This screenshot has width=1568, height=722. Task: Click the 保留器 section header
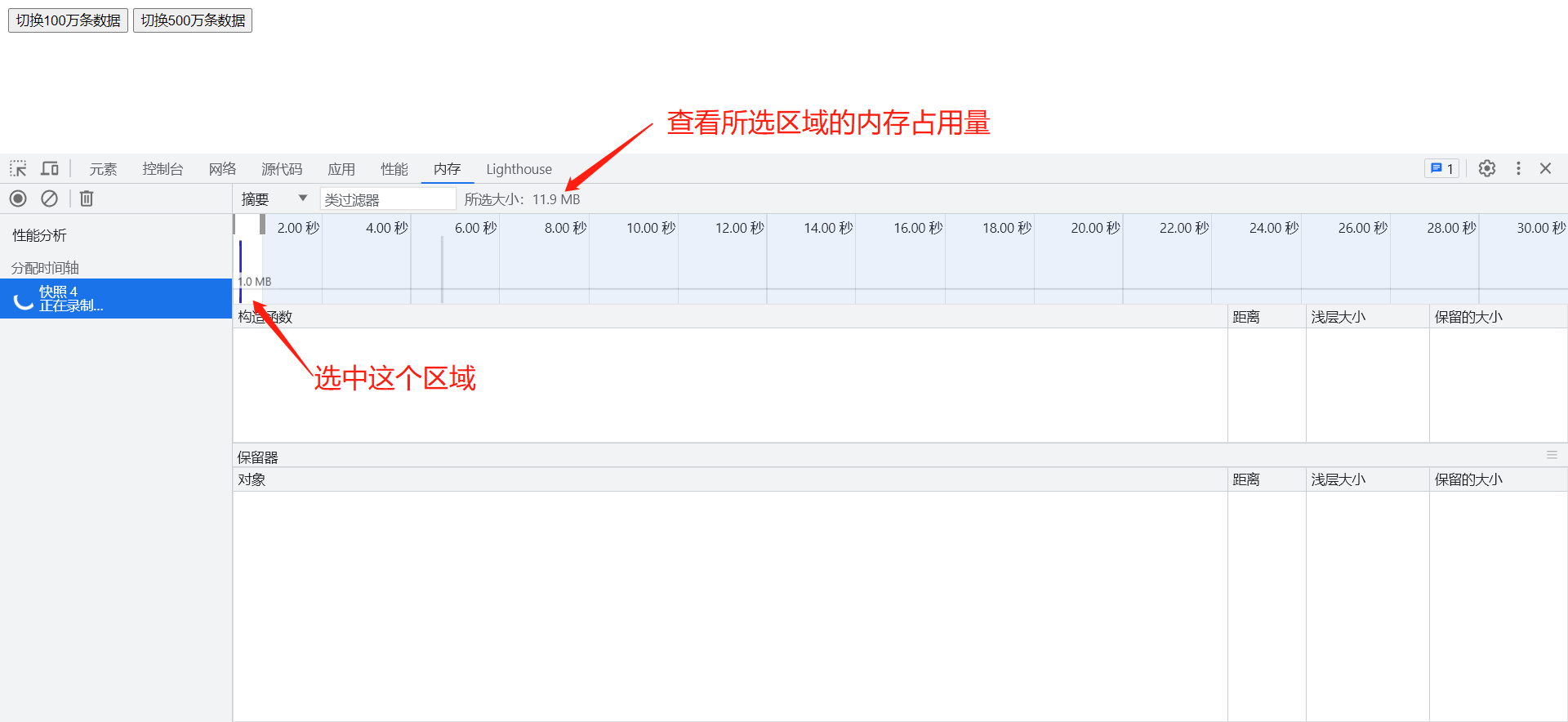(x=258, y=457)
